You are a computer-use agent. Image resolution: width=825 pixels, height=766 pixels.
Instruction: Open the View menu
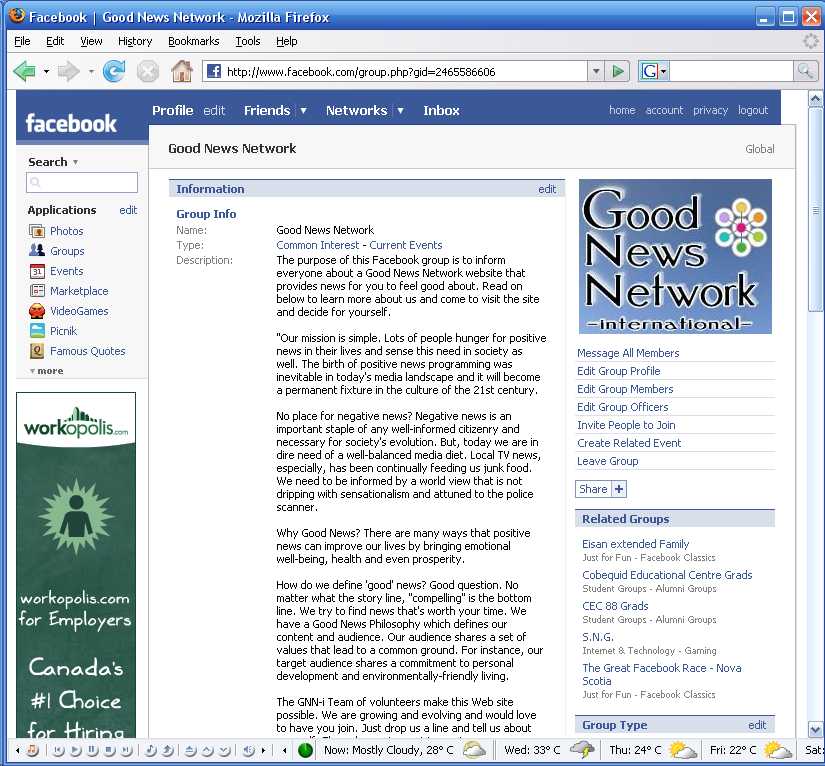pyautogui.click(x=91, y=41)
